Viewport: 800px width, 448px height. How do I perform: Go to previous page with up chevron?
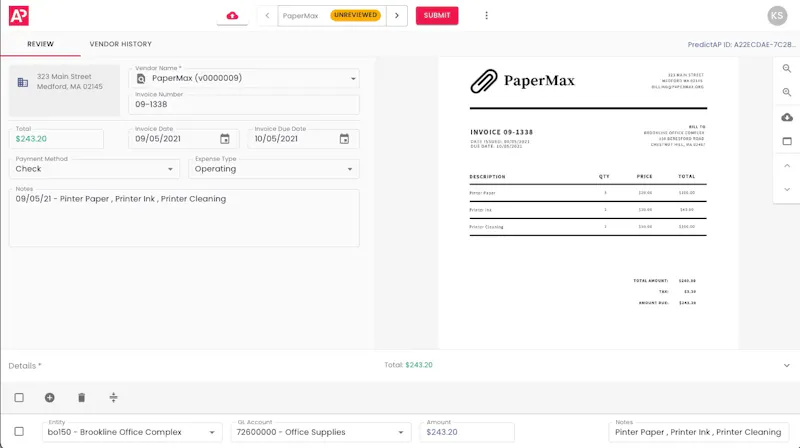tap(787, 166)
